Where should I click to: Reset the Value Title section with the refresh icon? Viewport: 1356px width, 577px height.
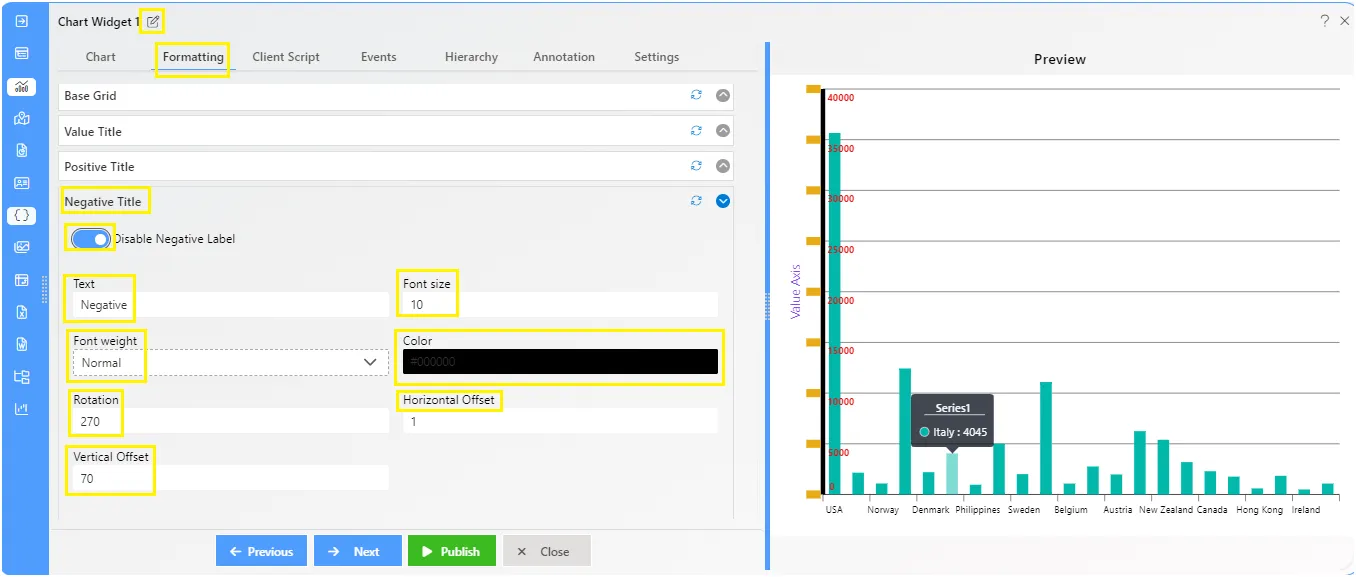(696, 131)
